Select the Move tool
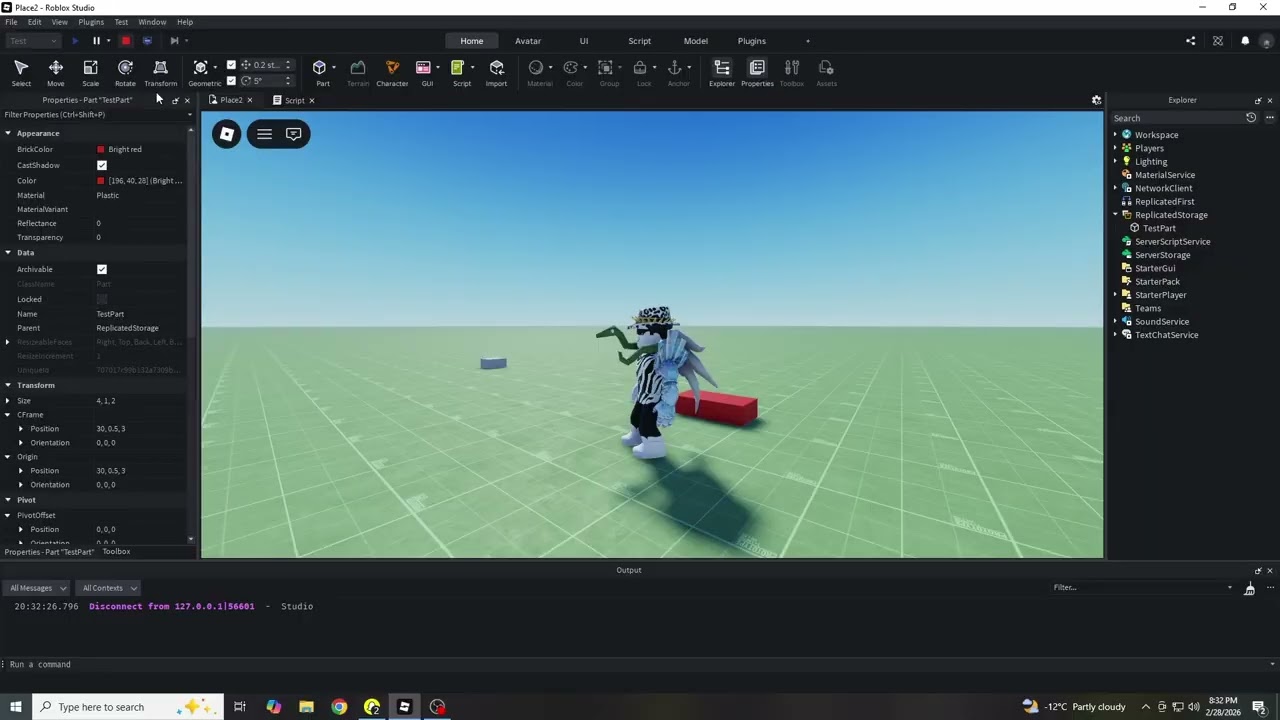Viewport: 1280px width, 720px height. point(55,72)
